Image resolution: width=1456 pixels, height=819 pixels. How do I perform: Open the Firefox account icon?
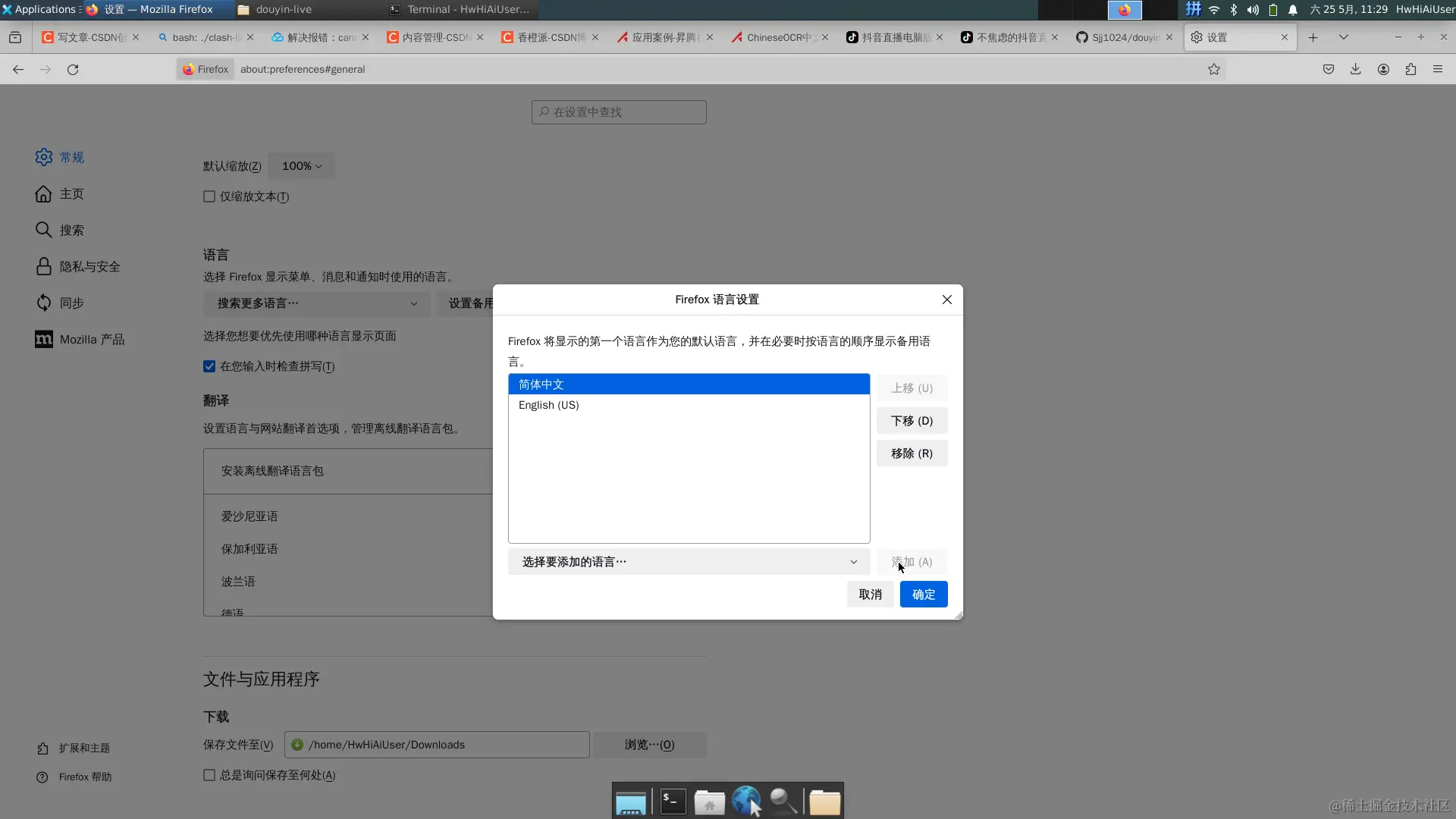[1383, 69]
